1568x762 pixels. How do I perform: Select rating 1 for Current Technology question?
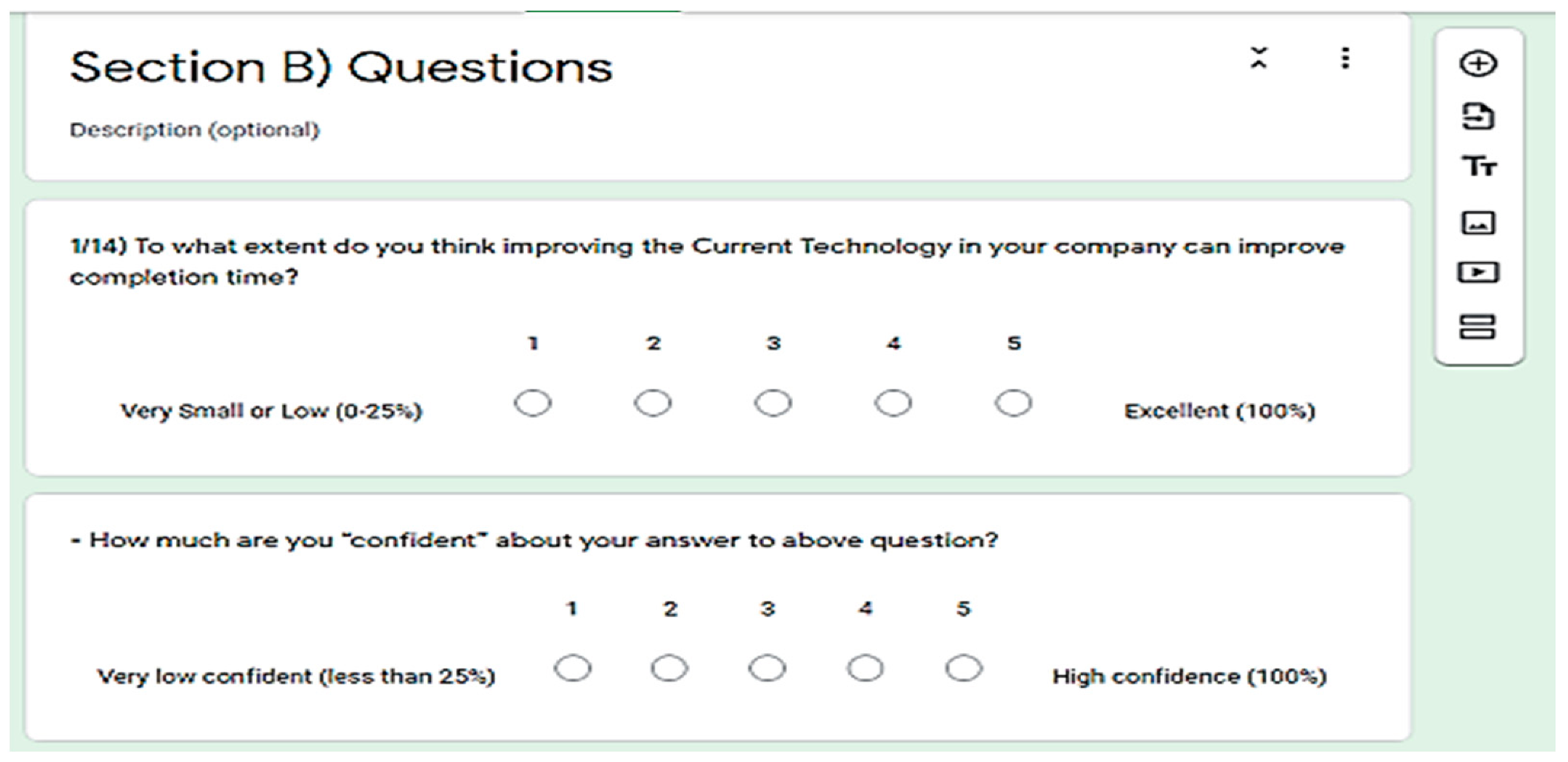(x=533, y=404)
